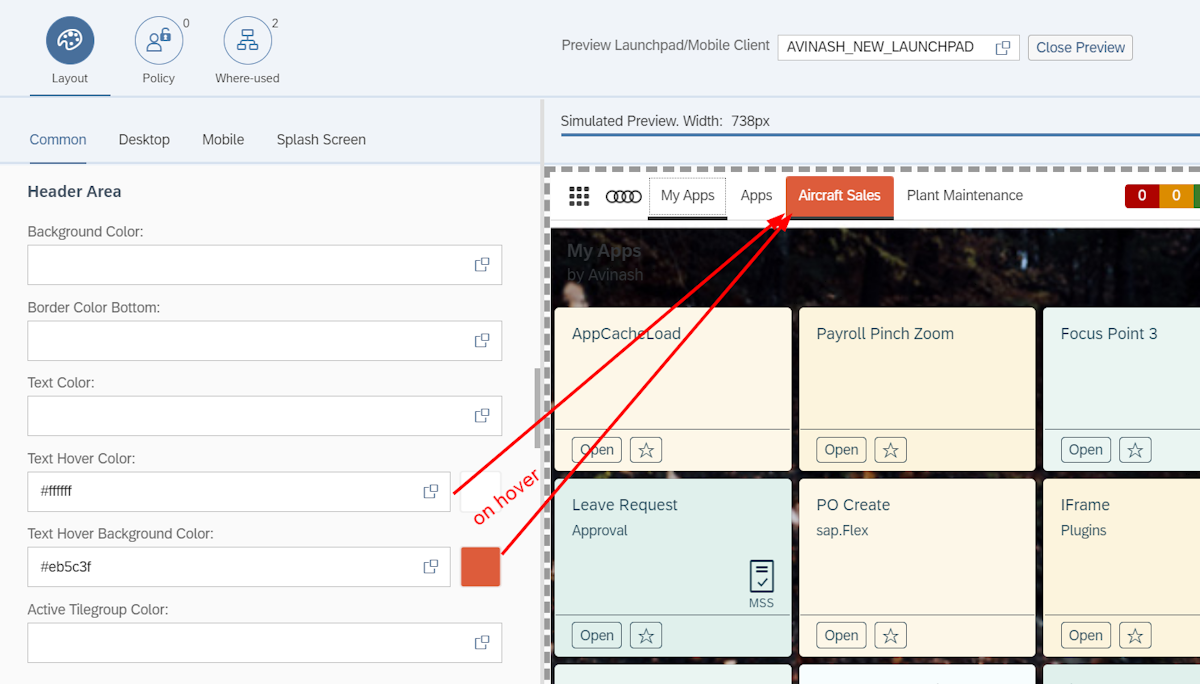Open value help in Preview Launchpad field

[x=1002, y=48]
